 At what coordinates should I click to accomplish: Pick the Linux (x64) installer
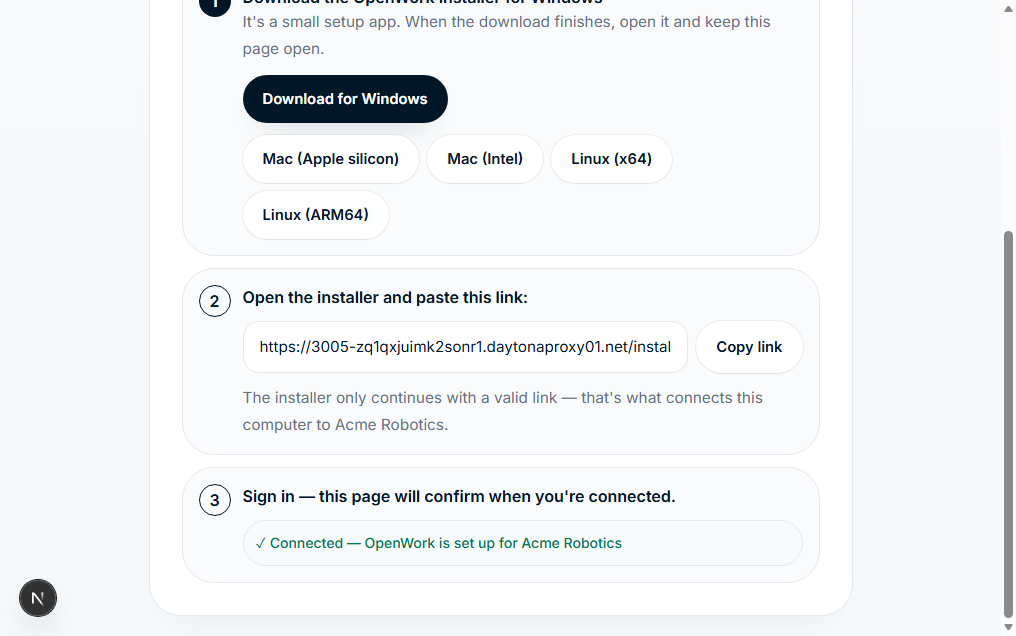(x=611, y=159)
